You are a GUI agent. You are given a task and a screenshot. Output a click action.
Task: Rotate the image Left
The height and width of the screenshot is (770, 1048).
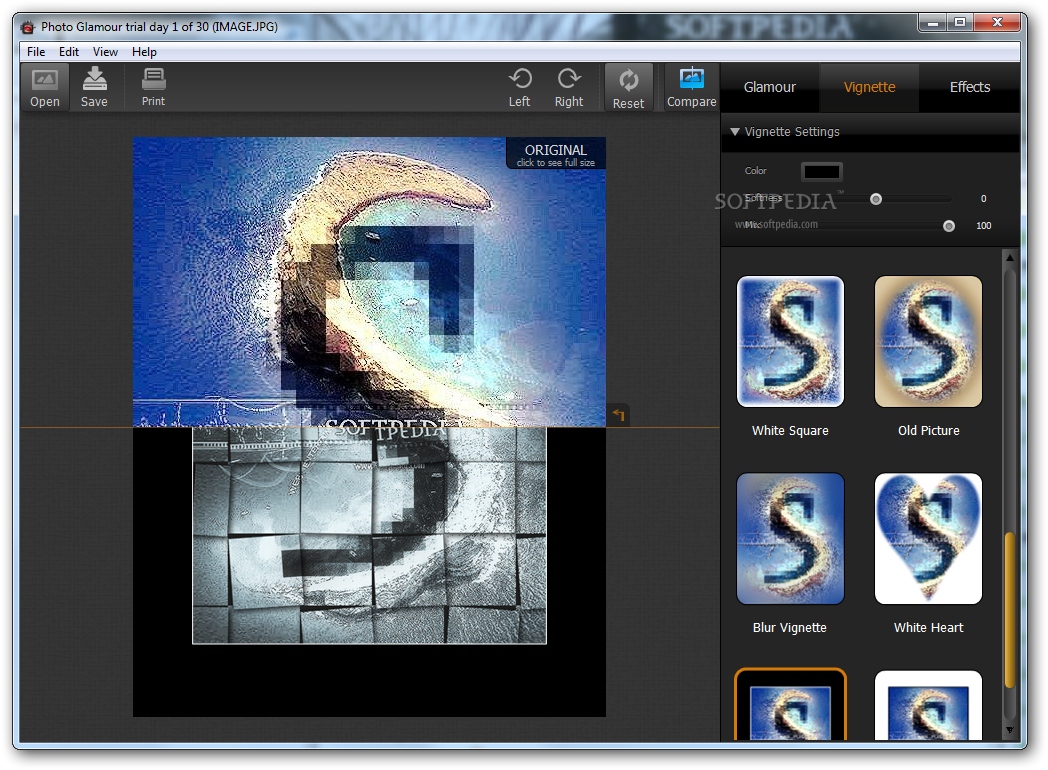[519, 88]
